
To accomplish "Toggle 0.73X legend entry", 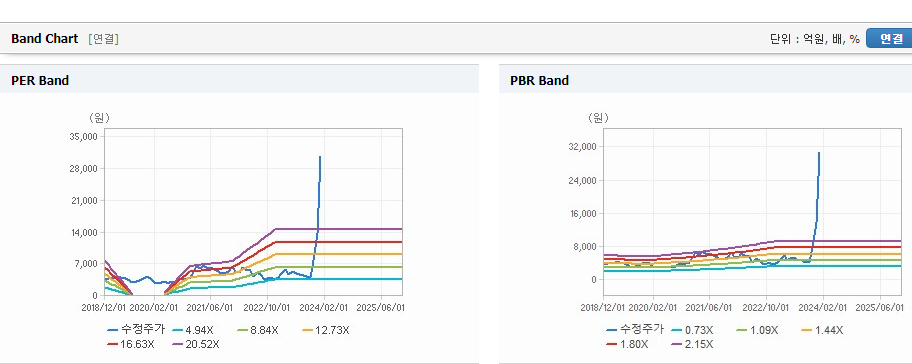I will coord(692,330).
